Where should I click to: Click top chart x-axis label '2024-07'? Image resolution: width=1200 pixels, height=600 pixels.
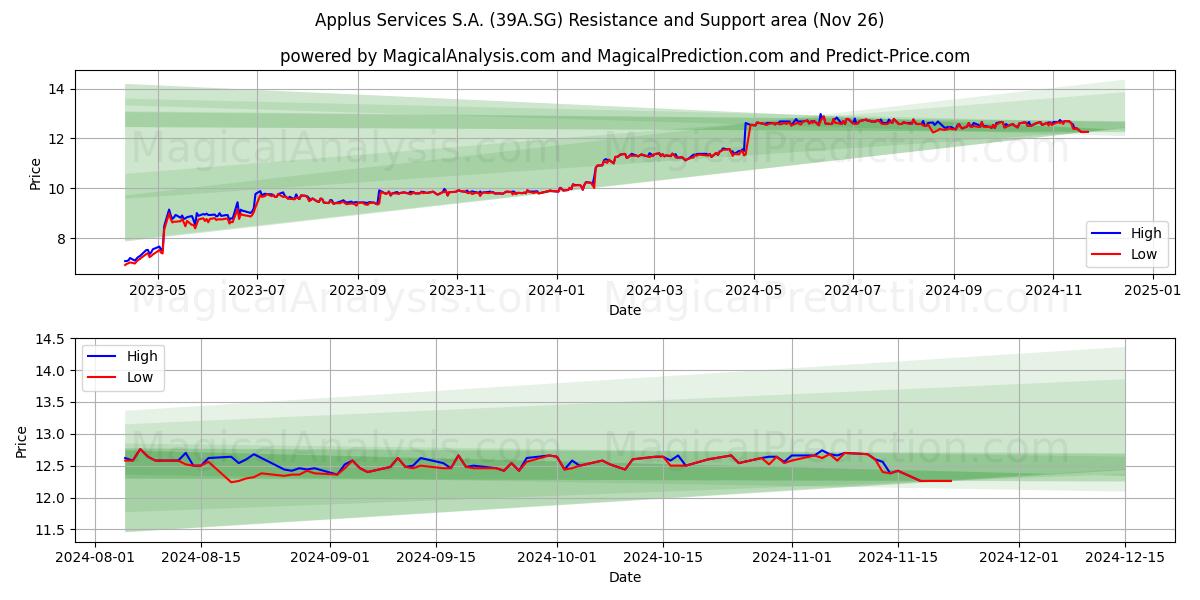[x=852, y=291]
